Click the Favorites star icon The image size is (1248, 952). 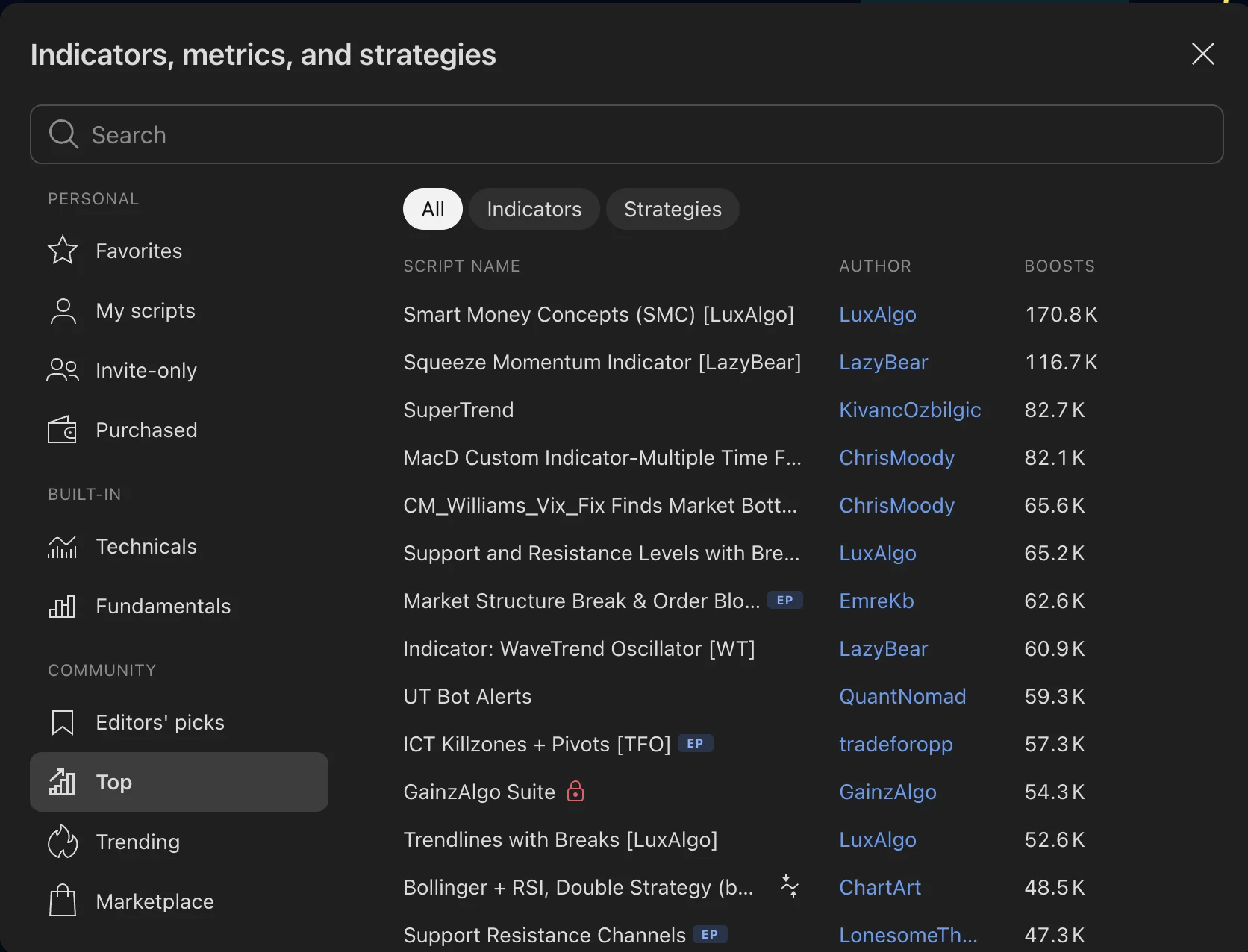click(63, 251)
